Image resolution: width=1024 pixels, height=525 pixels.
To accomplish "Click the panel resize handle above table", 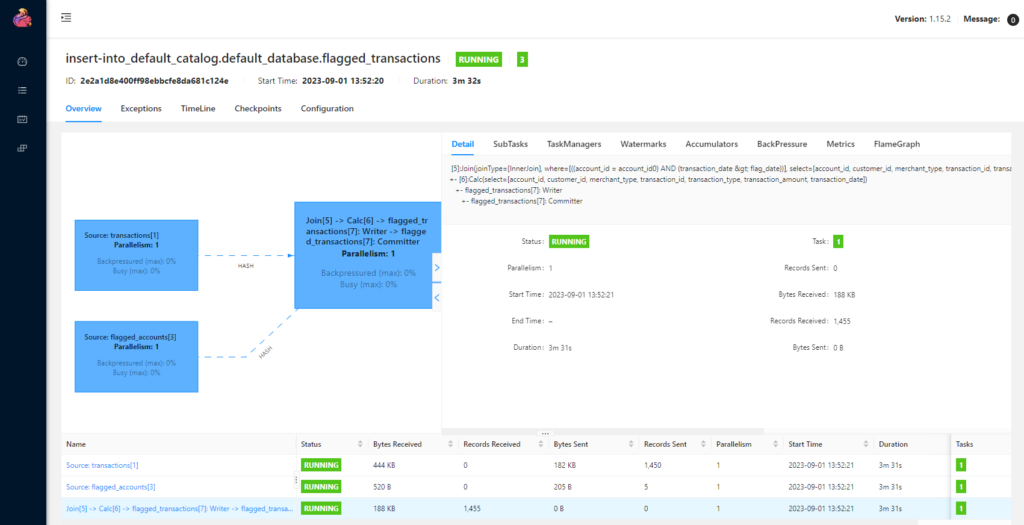I will pos(545,433).
